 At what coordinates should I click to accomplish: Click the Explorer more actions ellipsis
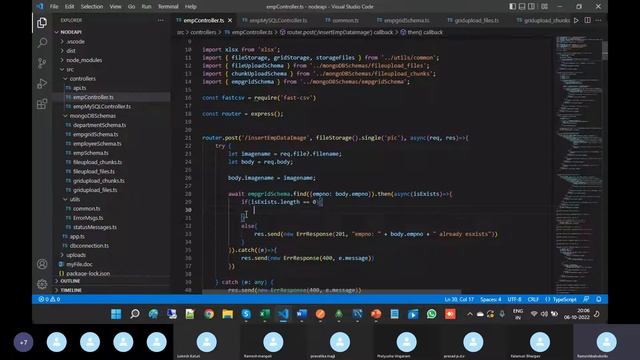coord(161,20)
